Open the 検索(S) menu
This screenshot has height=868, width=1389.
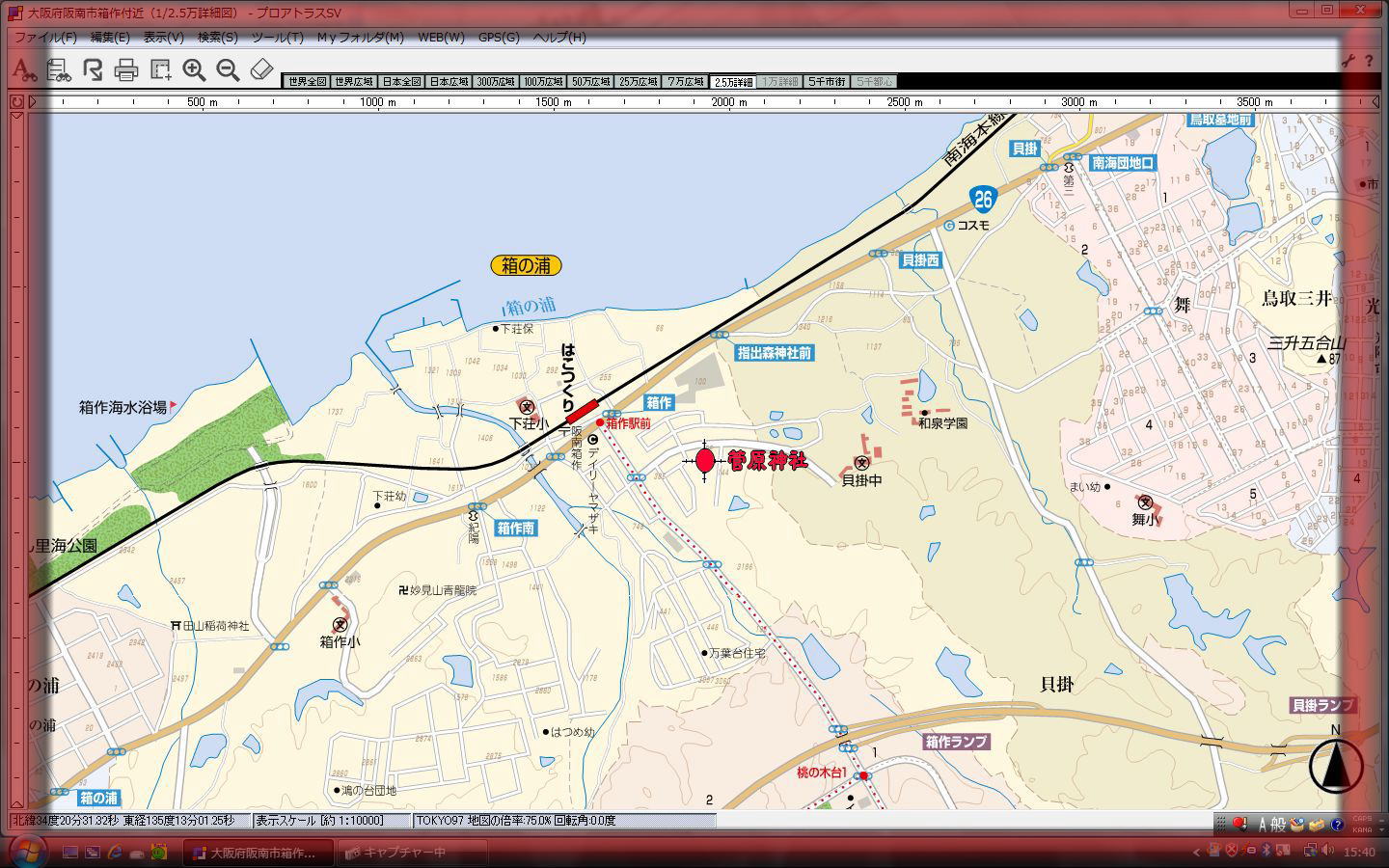[x=217, y=38]
